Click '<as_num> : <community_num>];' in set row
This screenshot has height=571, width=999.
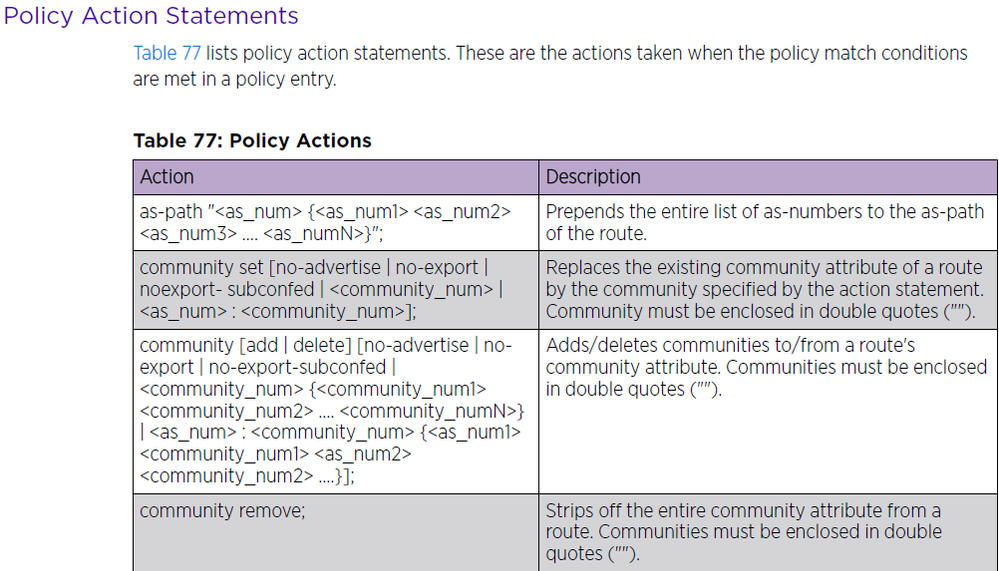click(278, 312)
